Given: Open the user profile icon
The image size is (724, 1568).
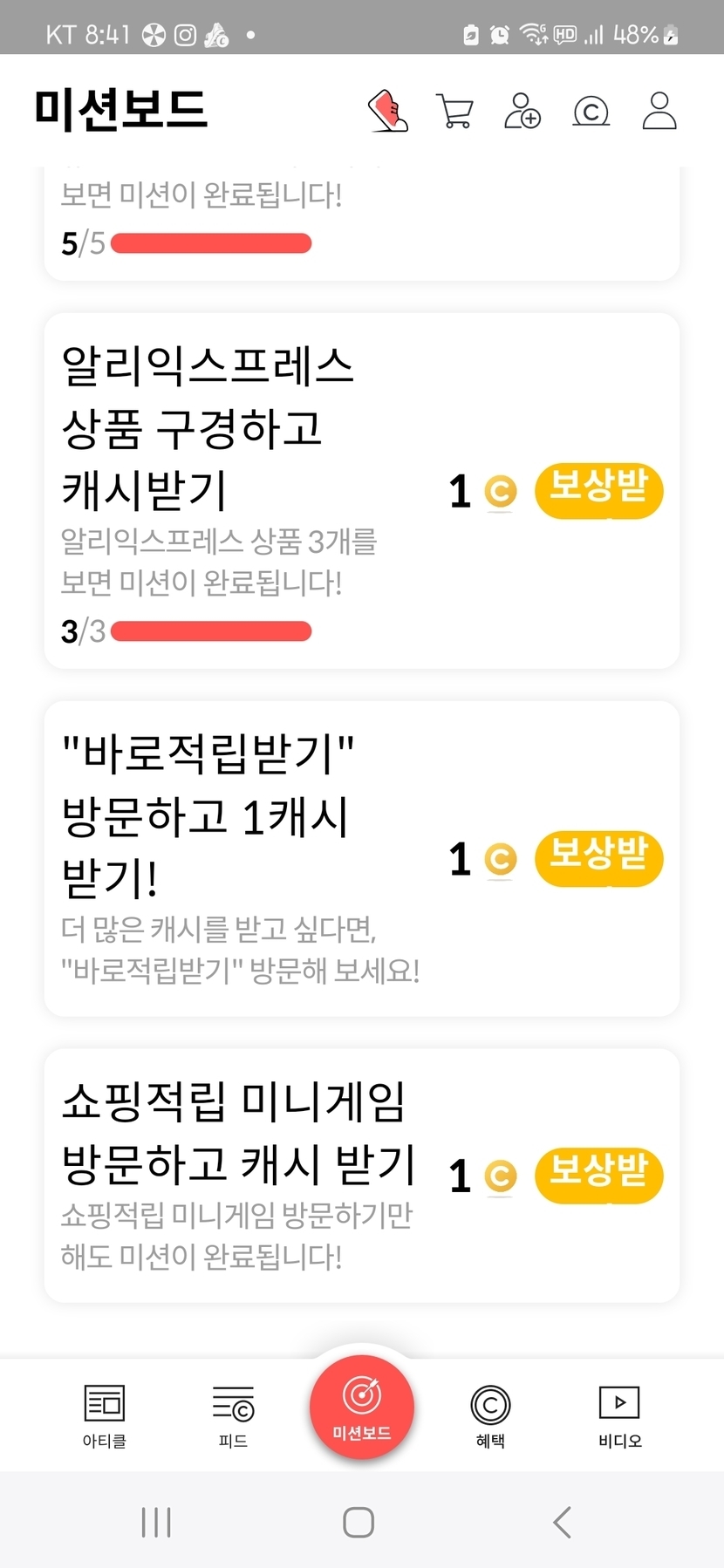Looking at the screenshot, I should [x=659, y=112].
